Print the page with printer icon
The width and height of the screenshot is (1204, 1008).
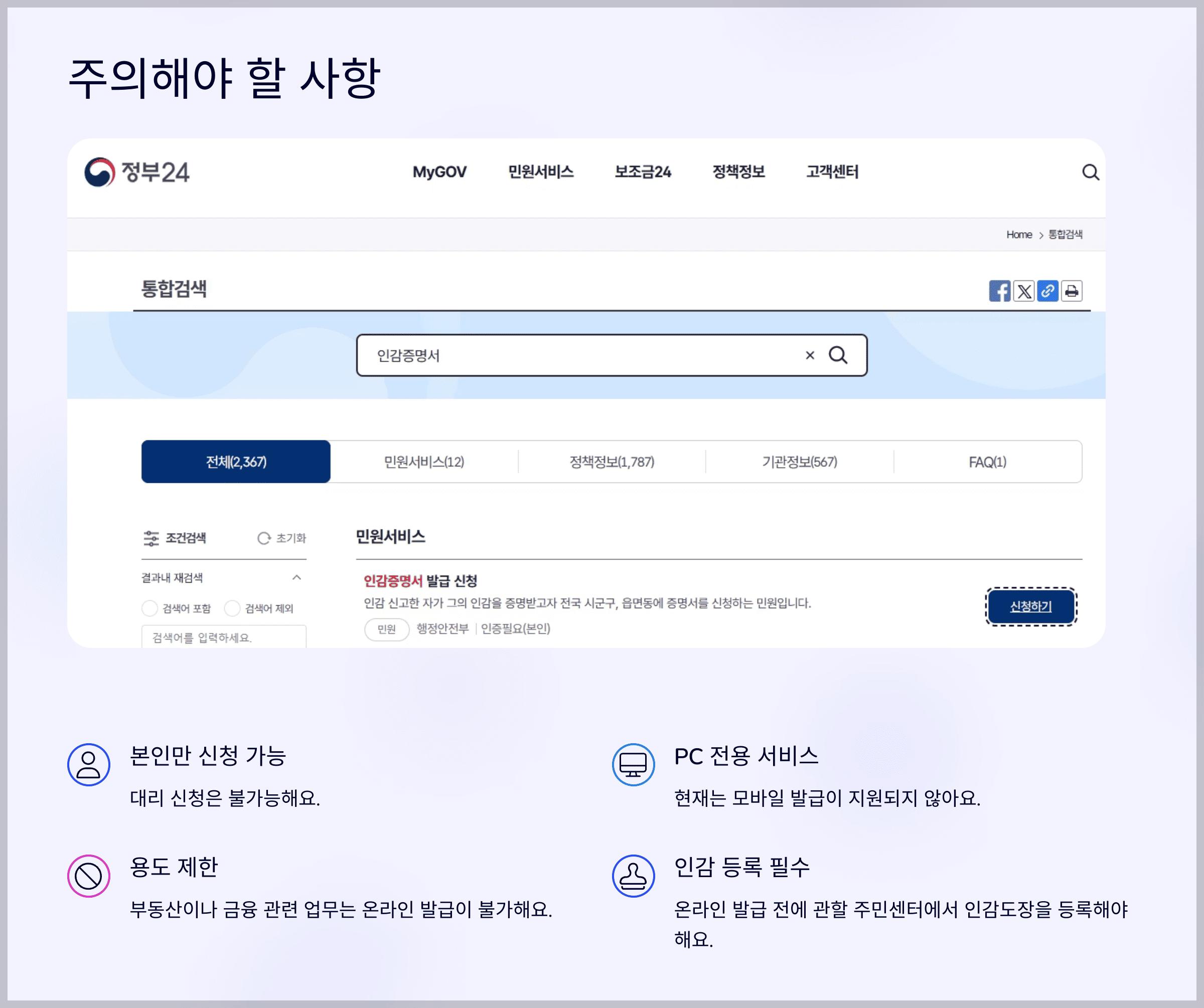[1072, 291]
